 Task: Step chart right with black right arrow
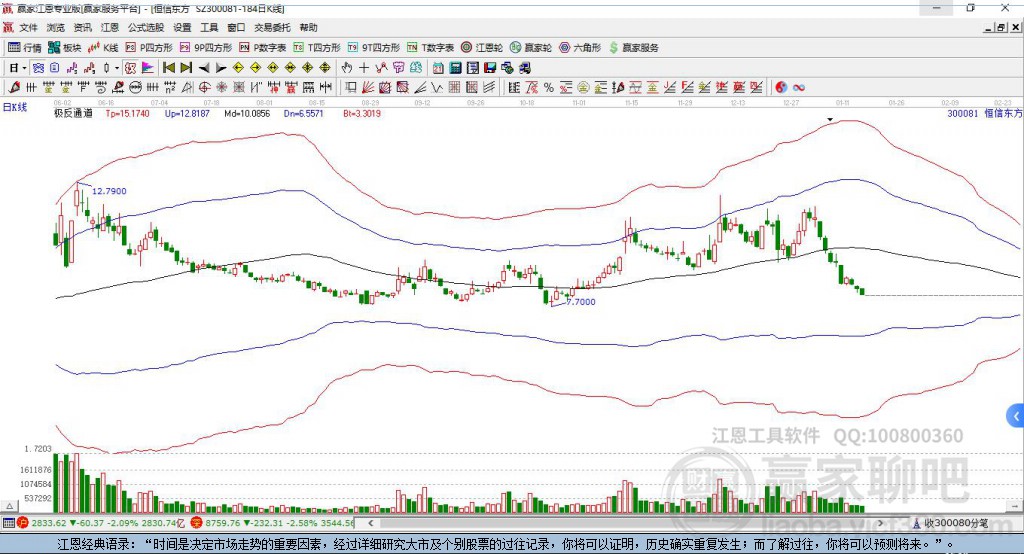click(x=221, y=68)
